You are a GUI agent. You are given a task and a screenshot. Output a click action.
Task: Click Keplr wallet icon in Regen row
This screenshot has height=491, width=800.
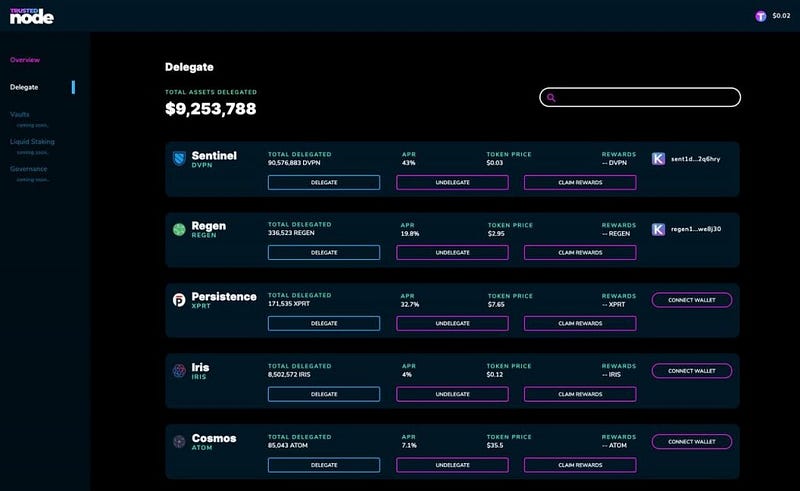[658, 230]
